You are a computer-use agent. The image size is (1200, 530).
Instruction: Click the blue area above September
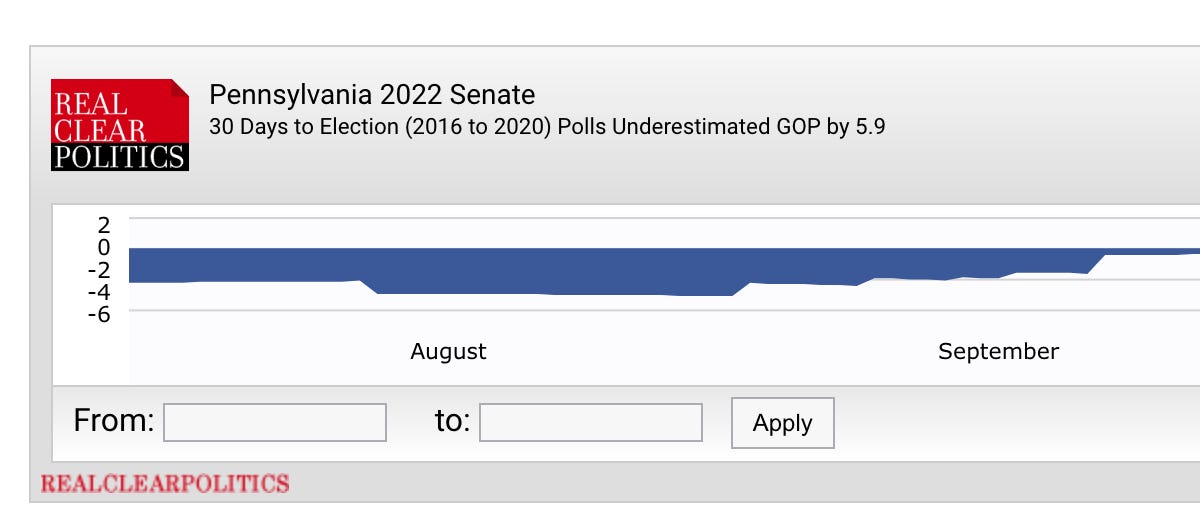click(x=998, y=262)
